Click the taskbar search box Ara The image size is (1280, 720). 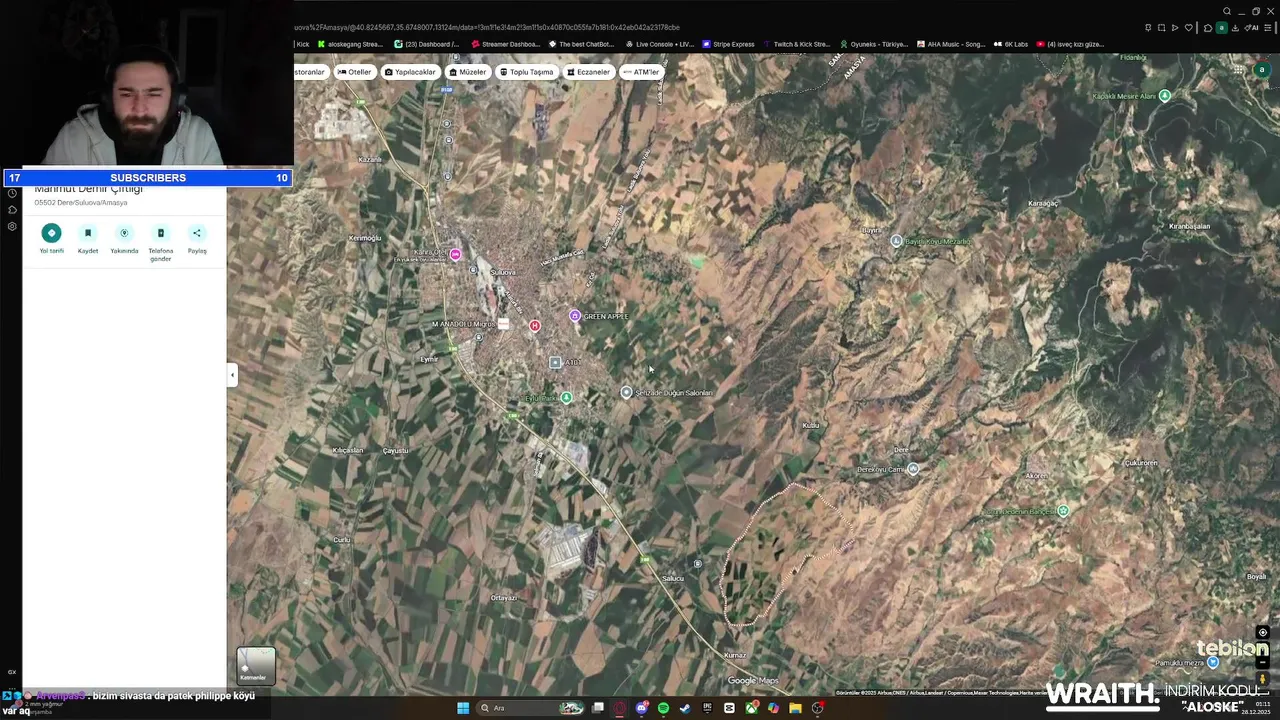coord(531,708)
